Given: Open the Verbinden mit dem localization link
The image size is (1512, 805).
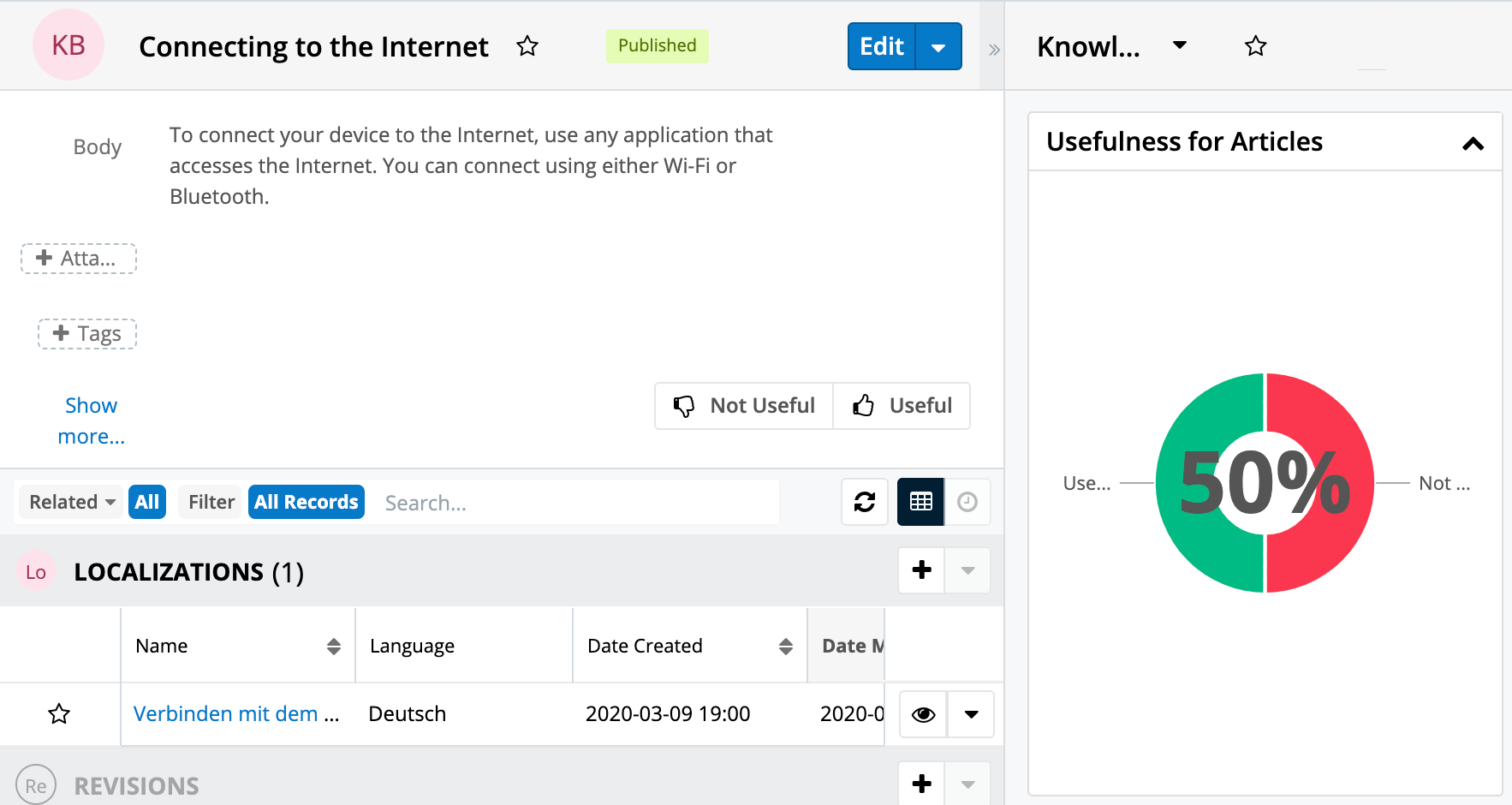Looking at the screenshot, I should [x=236, y=713].
